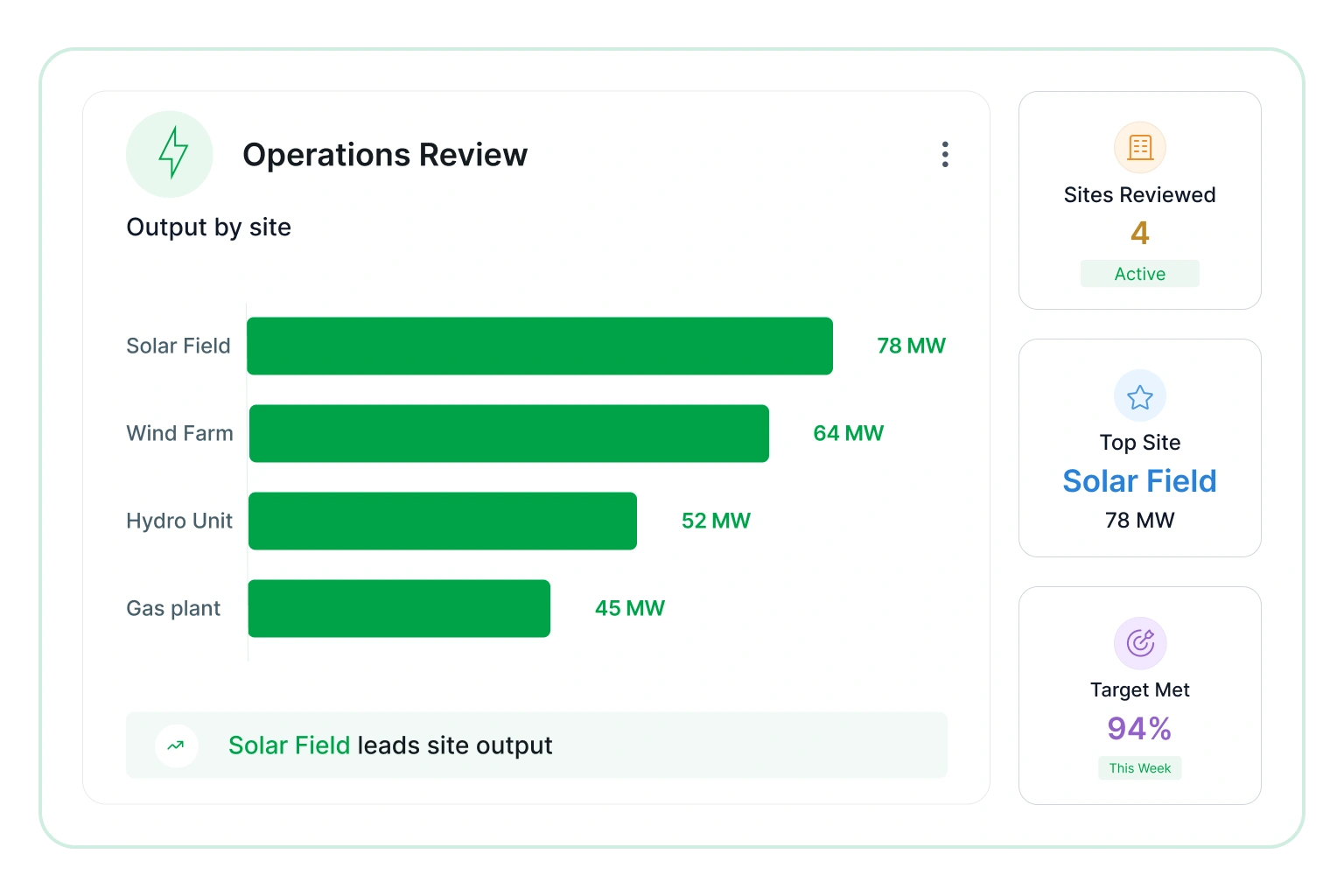Image resolution: width=1344 pixels, height=896 pixels.
Task: Click the green lightning bolt icon
Action: point(172,153)
